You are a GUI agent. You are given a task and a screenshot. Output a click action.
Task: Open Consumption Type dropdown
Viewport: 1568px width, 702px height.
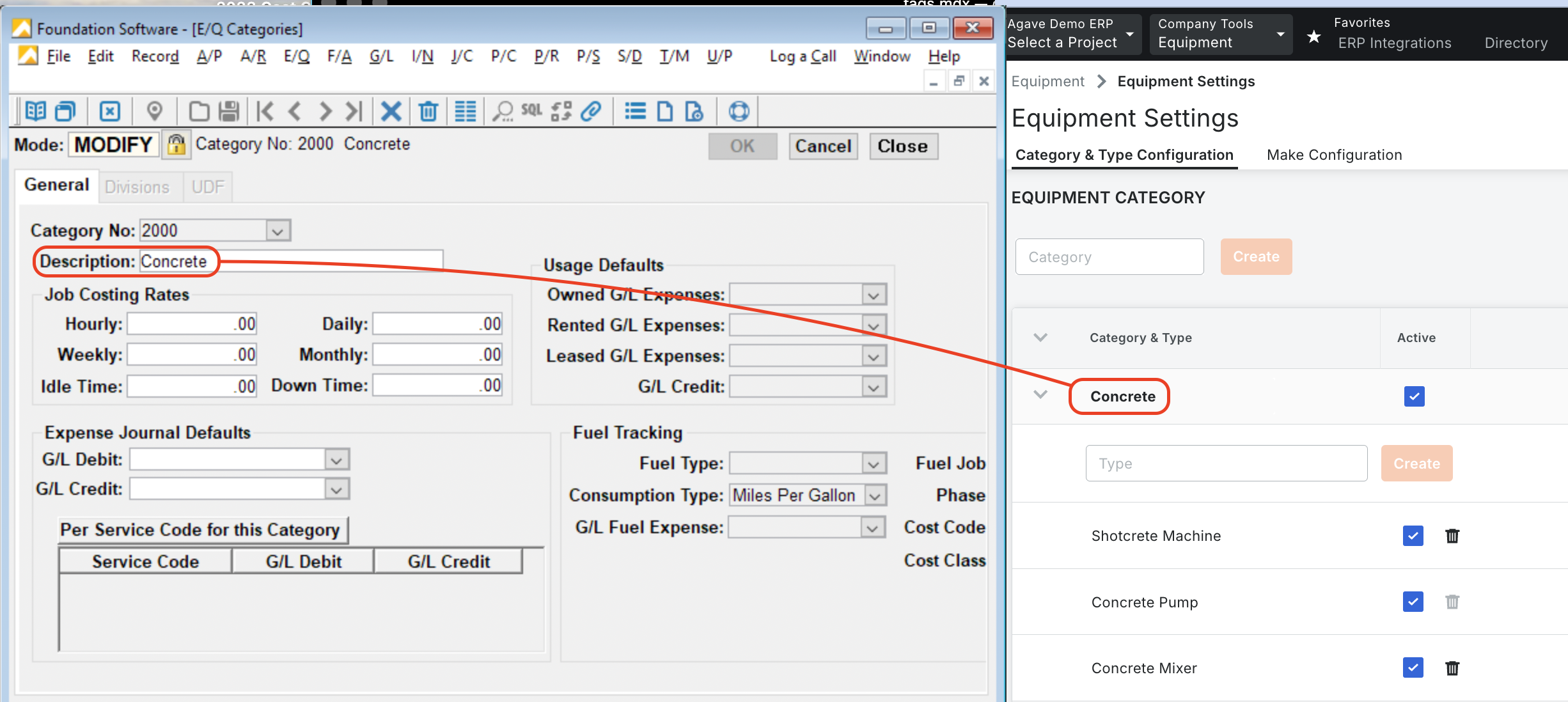click(875, 495)
